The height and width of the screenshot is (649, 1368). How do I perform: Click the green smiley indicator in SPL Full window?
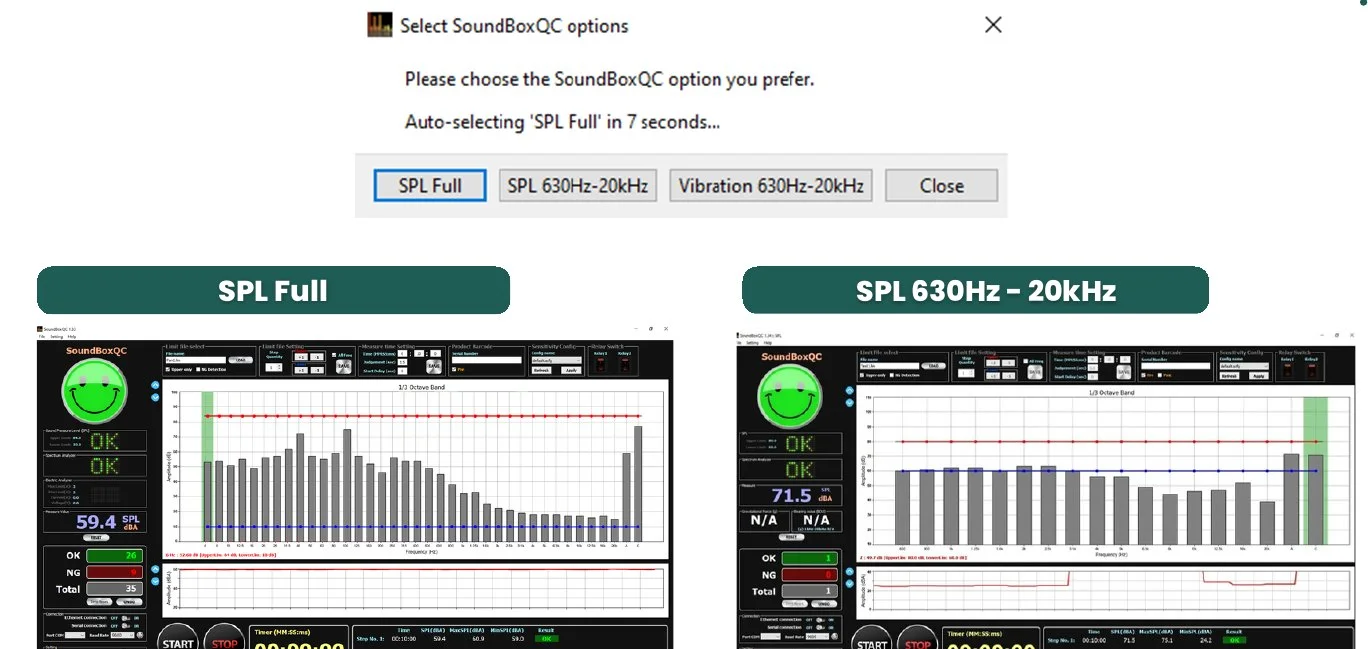[x=95, y=392]
